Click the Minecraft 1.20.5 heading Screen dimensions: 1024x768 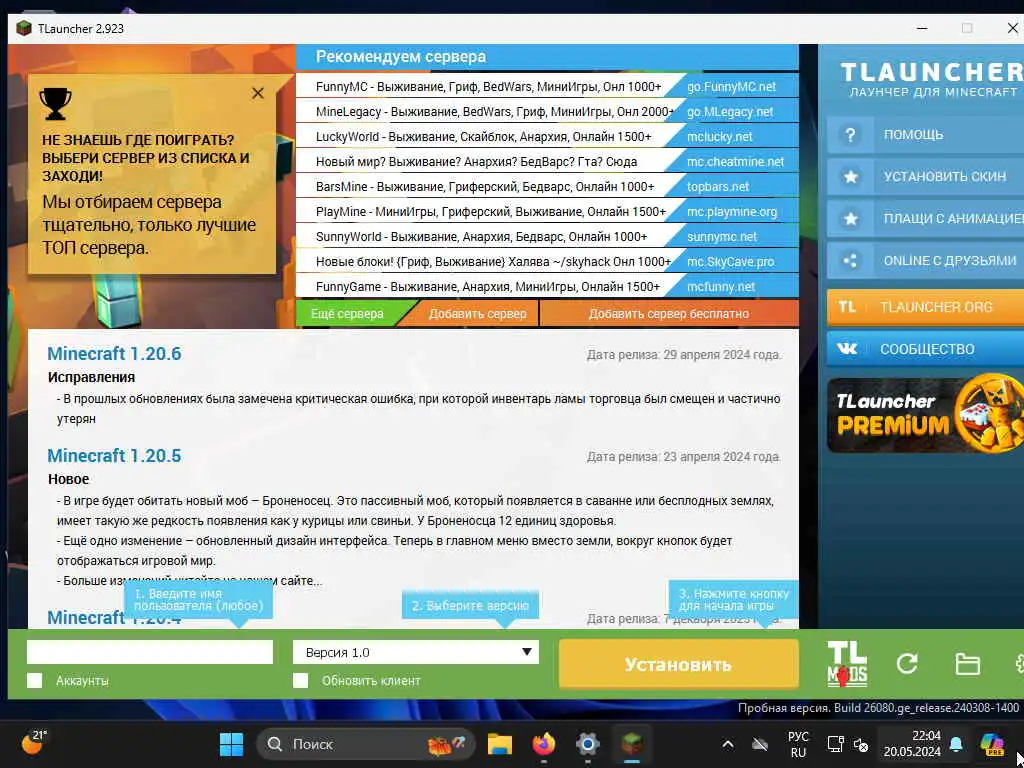coord(114,455)
